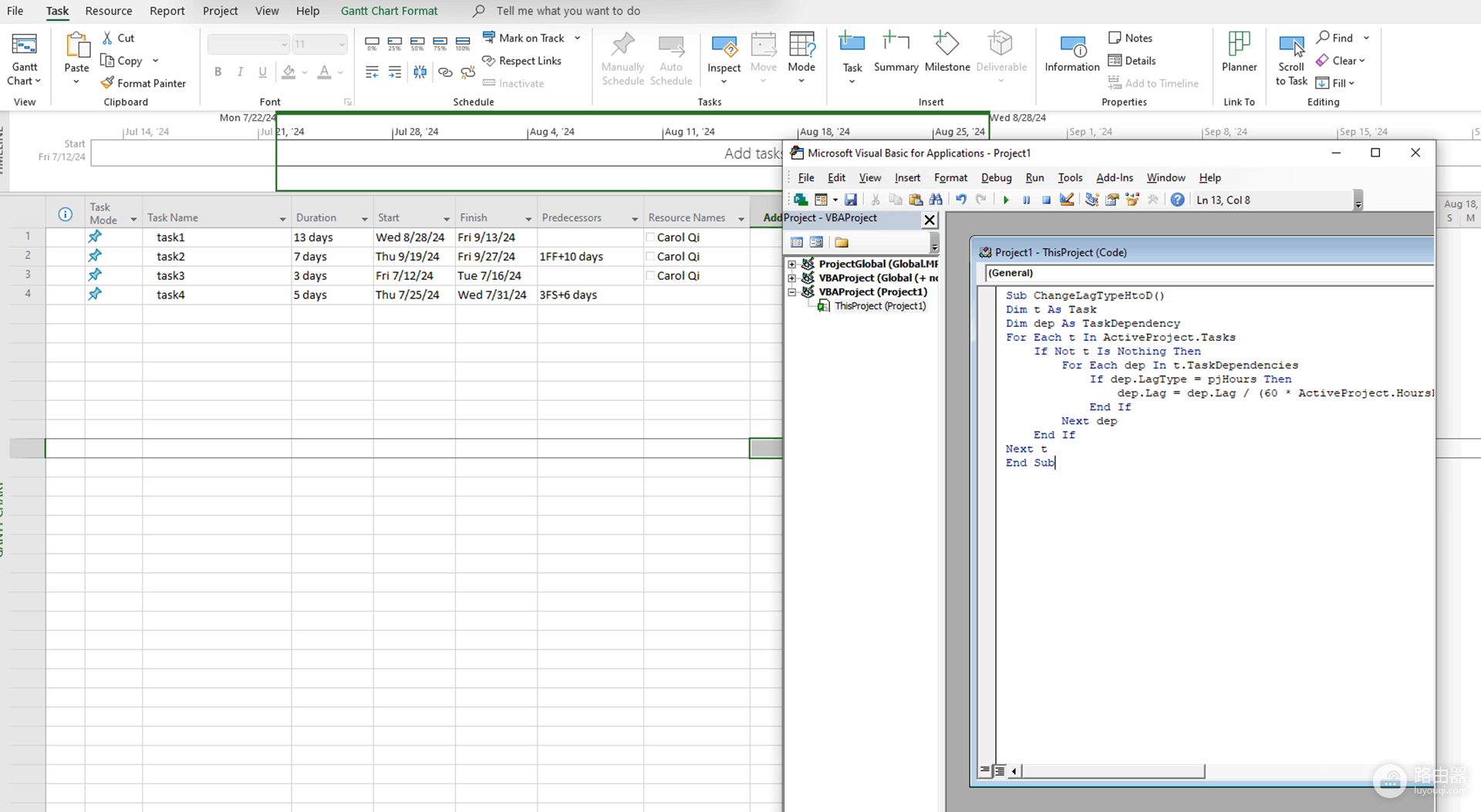
Task: Click the Planner button in Link To group
Action: 1239,52
